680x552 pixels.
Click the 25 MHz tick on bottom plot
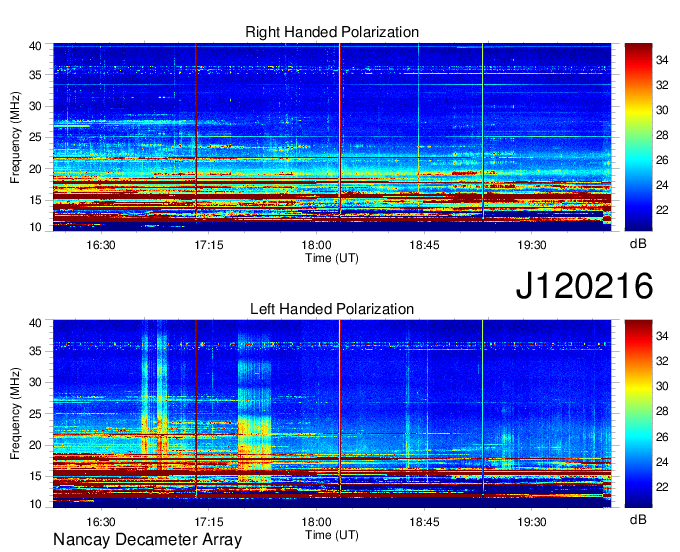point(35,414)
